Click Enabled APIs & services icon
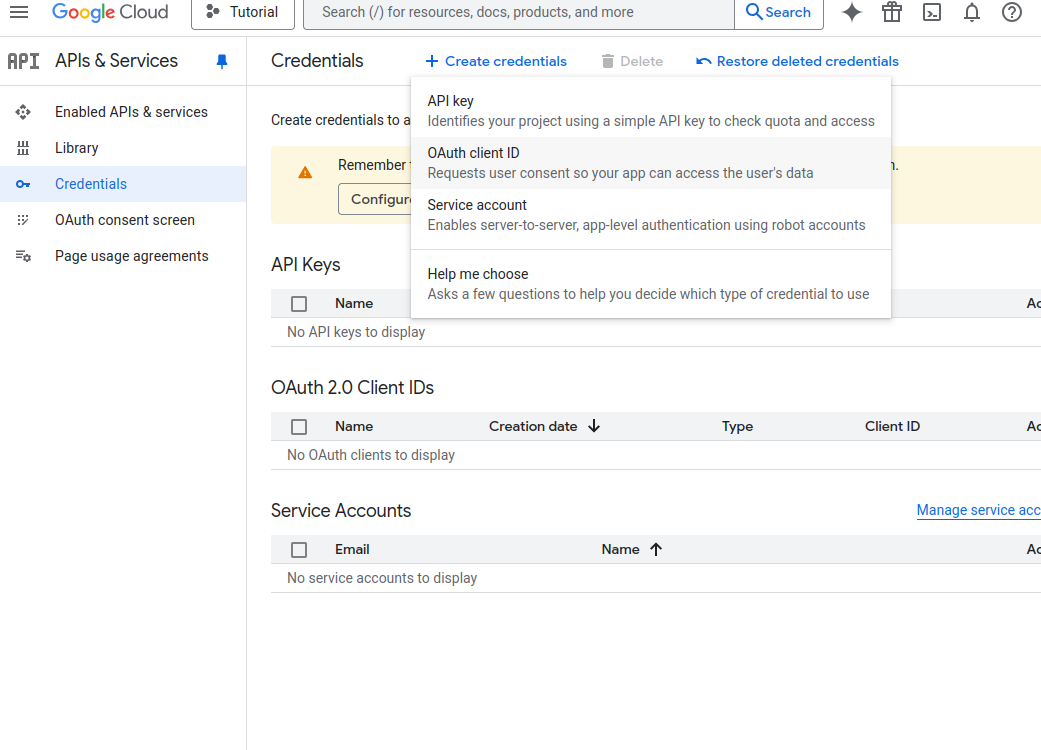This screenshot has width=1041, height=750. click(x=23, y=112)
